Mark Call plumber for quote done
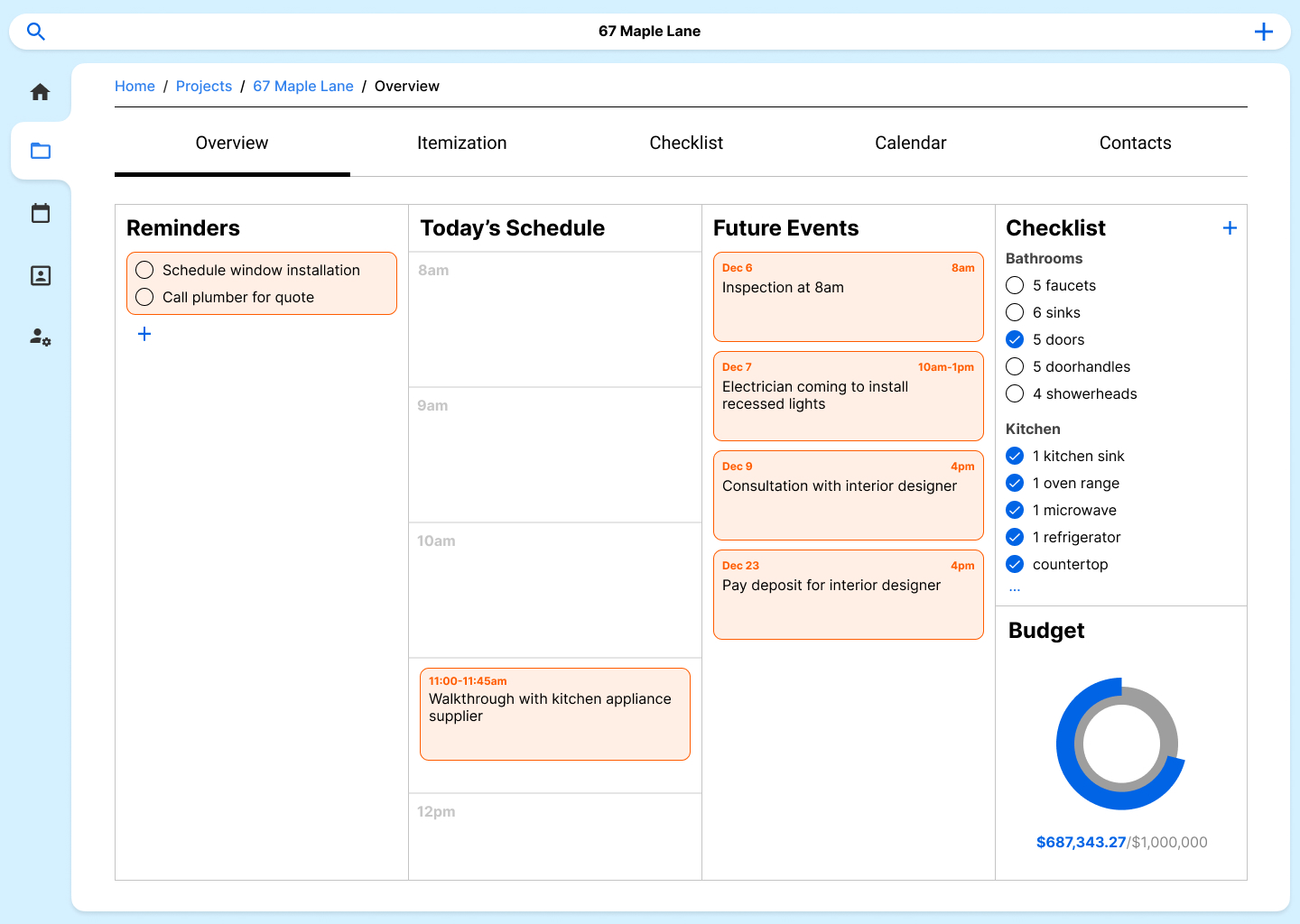The width and height of the screenshot is (1300, 924). pos(144,297)
